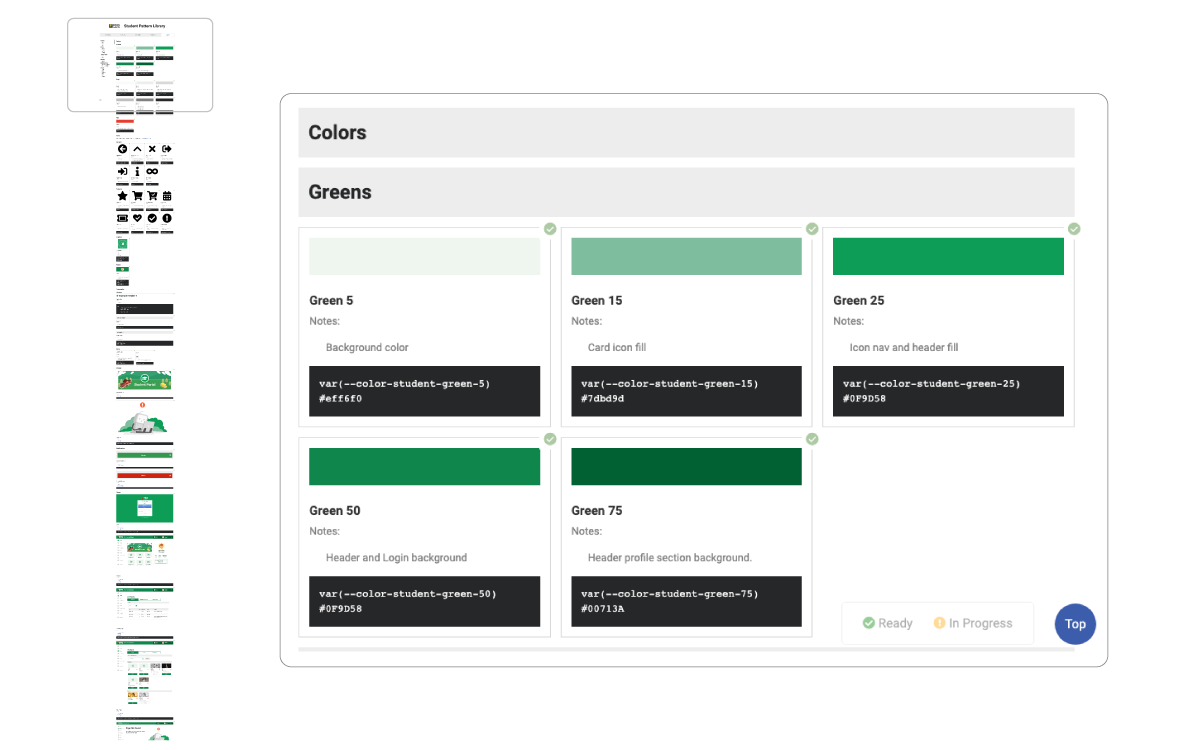Click the chevron-up icon in the sidebar
Image resolution: width=1200 pixels, height=750 pixels.
click(x=137, y=148)
